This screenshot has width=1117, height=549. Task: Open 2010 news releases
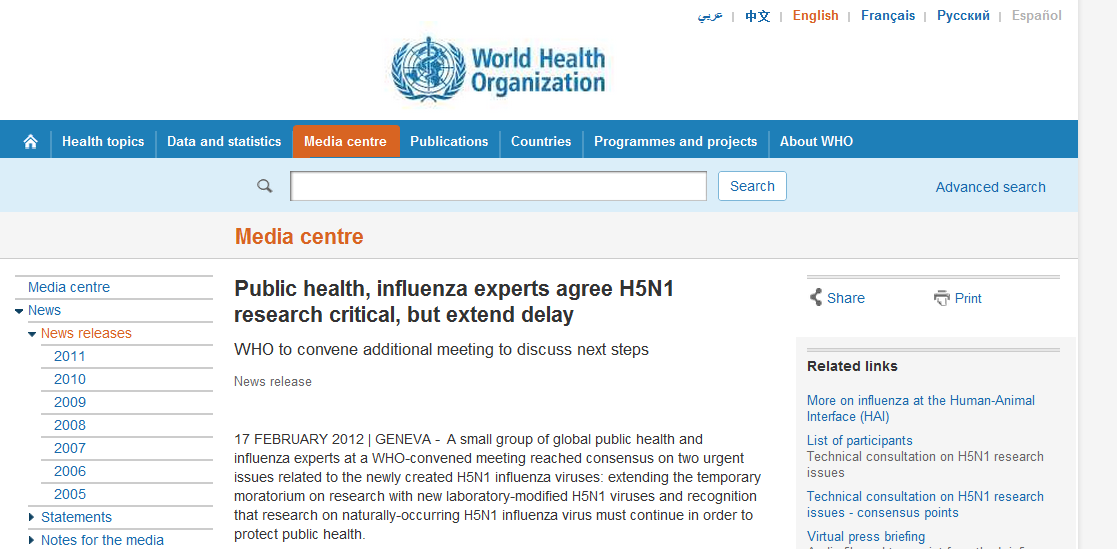coord(70,380)
